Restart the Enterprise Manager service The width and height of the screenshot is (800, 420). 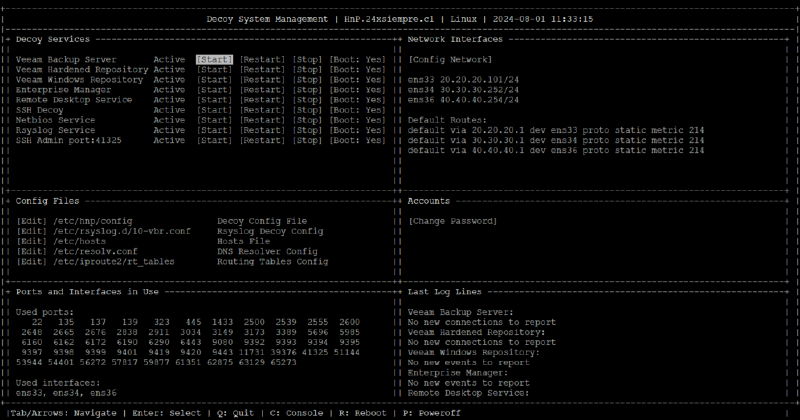pos(262,90)
